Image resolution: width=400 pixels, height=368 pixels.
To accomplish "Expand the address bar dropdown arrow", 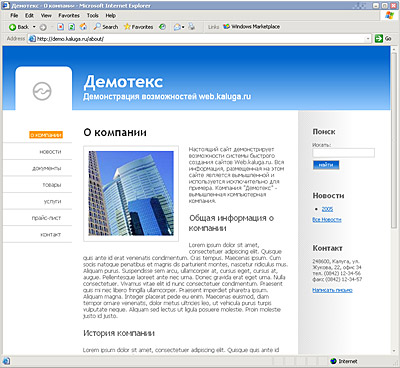I will [368, 39].
